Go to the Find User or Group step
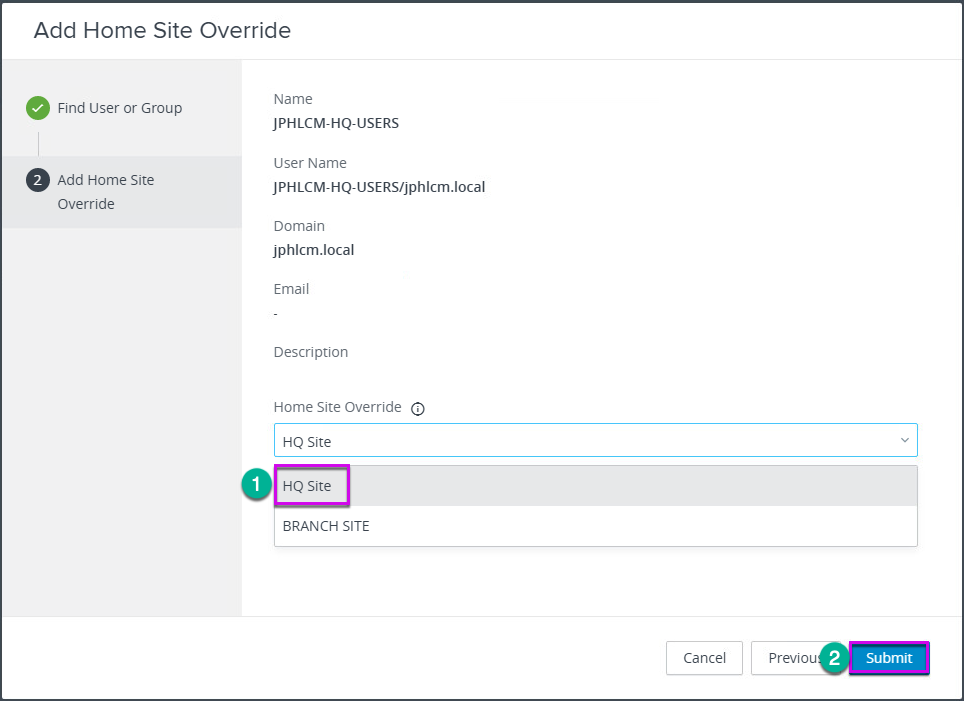 click(x=120, y=108)
